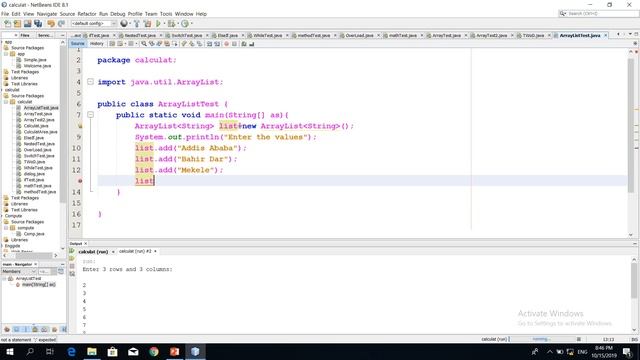Click the New Project toolbar icon
The image size is (640, 360).
(x=17, y=24)
